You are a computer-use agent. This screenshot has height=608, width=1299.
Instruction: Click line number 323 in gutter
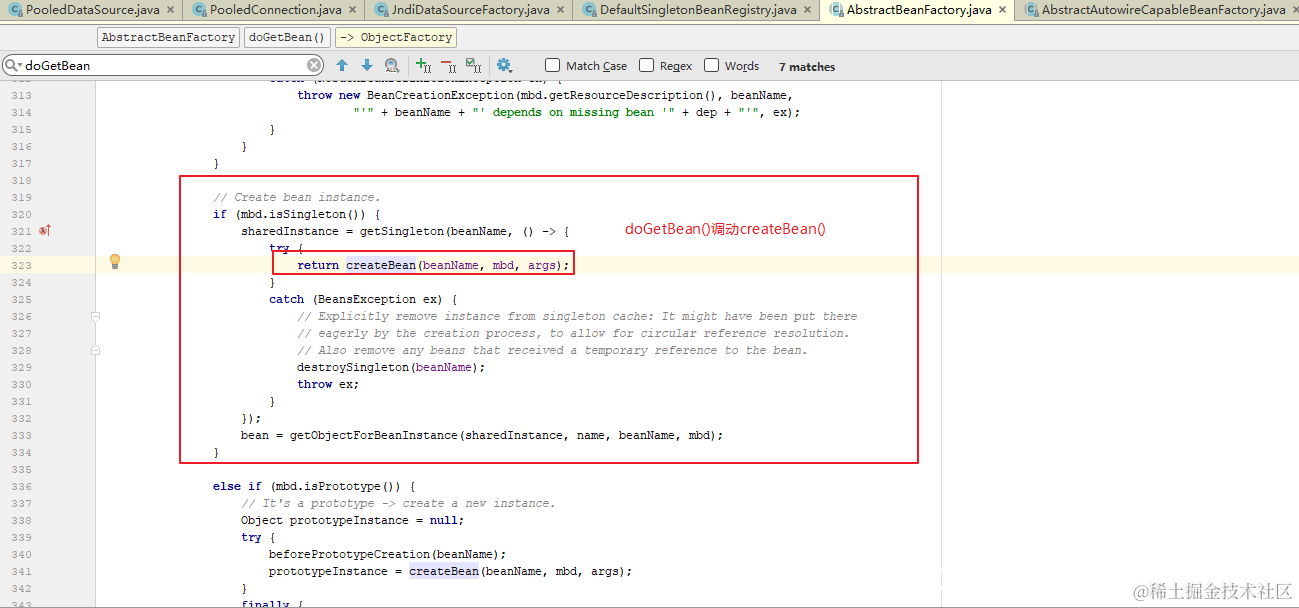coord(22,265)
